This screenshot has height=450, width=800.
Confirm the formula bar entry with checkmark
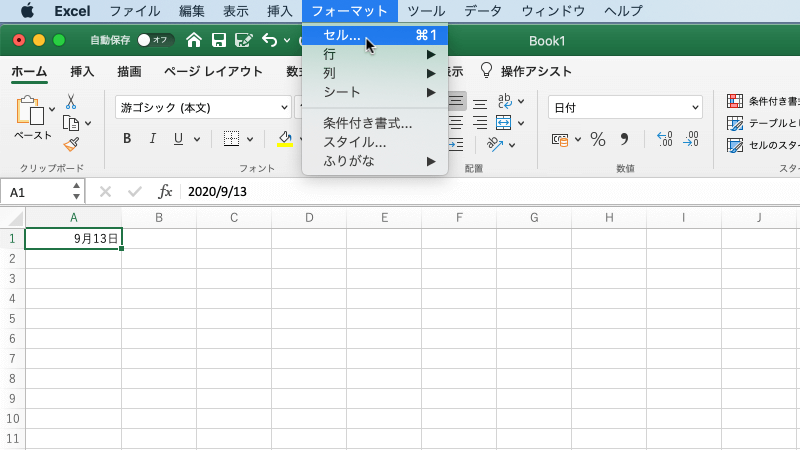pos(135,192)
